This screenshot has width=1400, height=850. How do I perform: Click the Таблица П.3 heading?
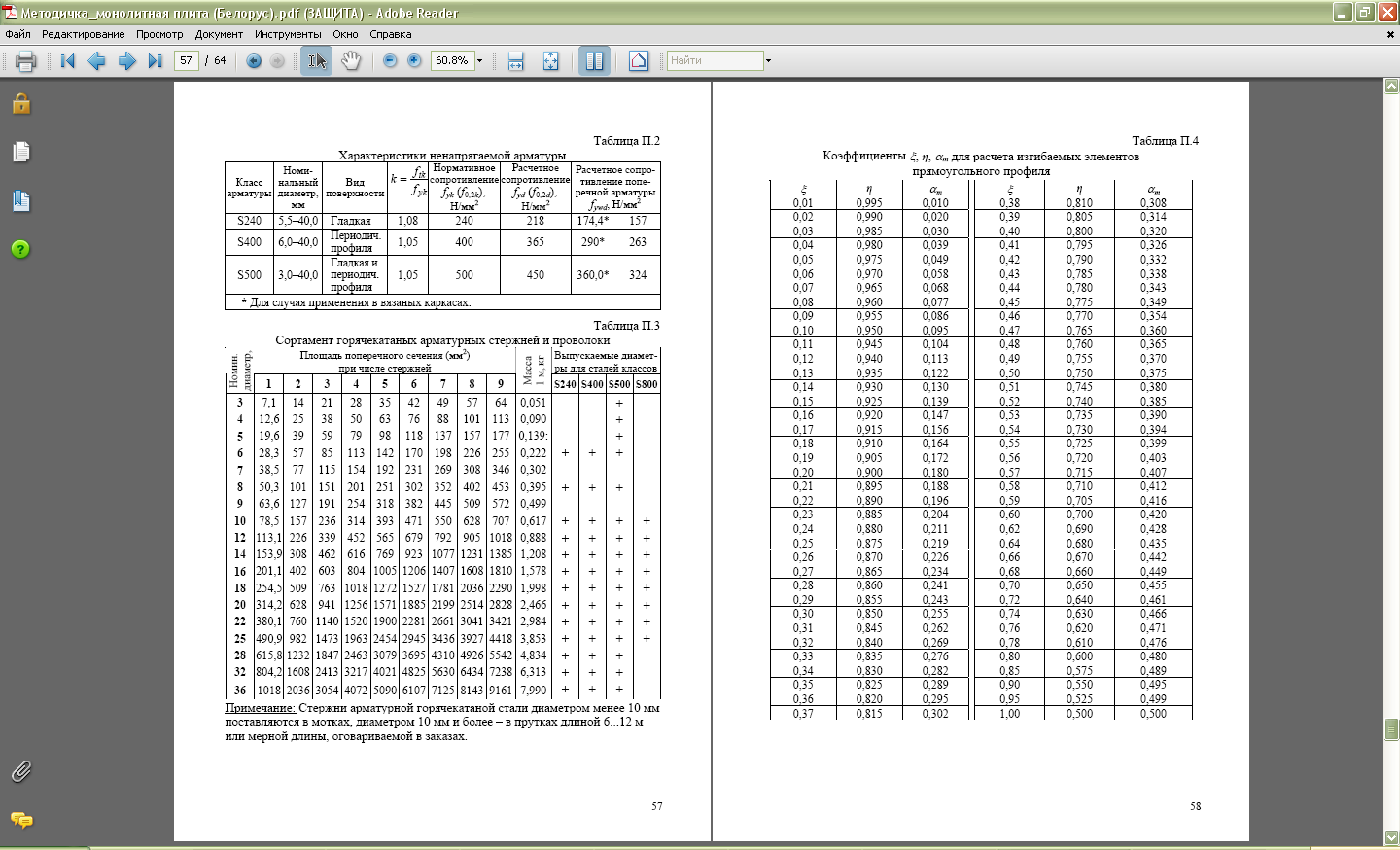click(626, 326)
